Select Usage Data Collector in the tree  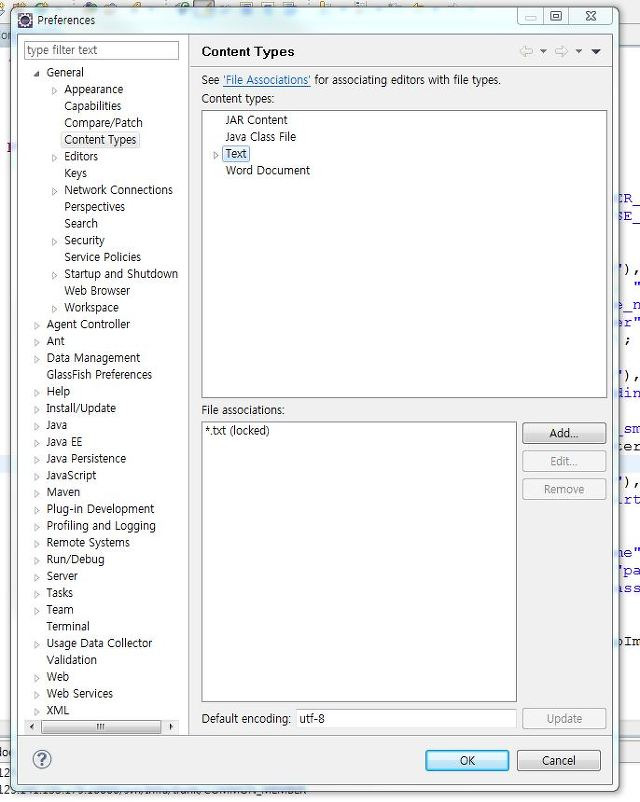pyautogui.click(x=99, y=643)
